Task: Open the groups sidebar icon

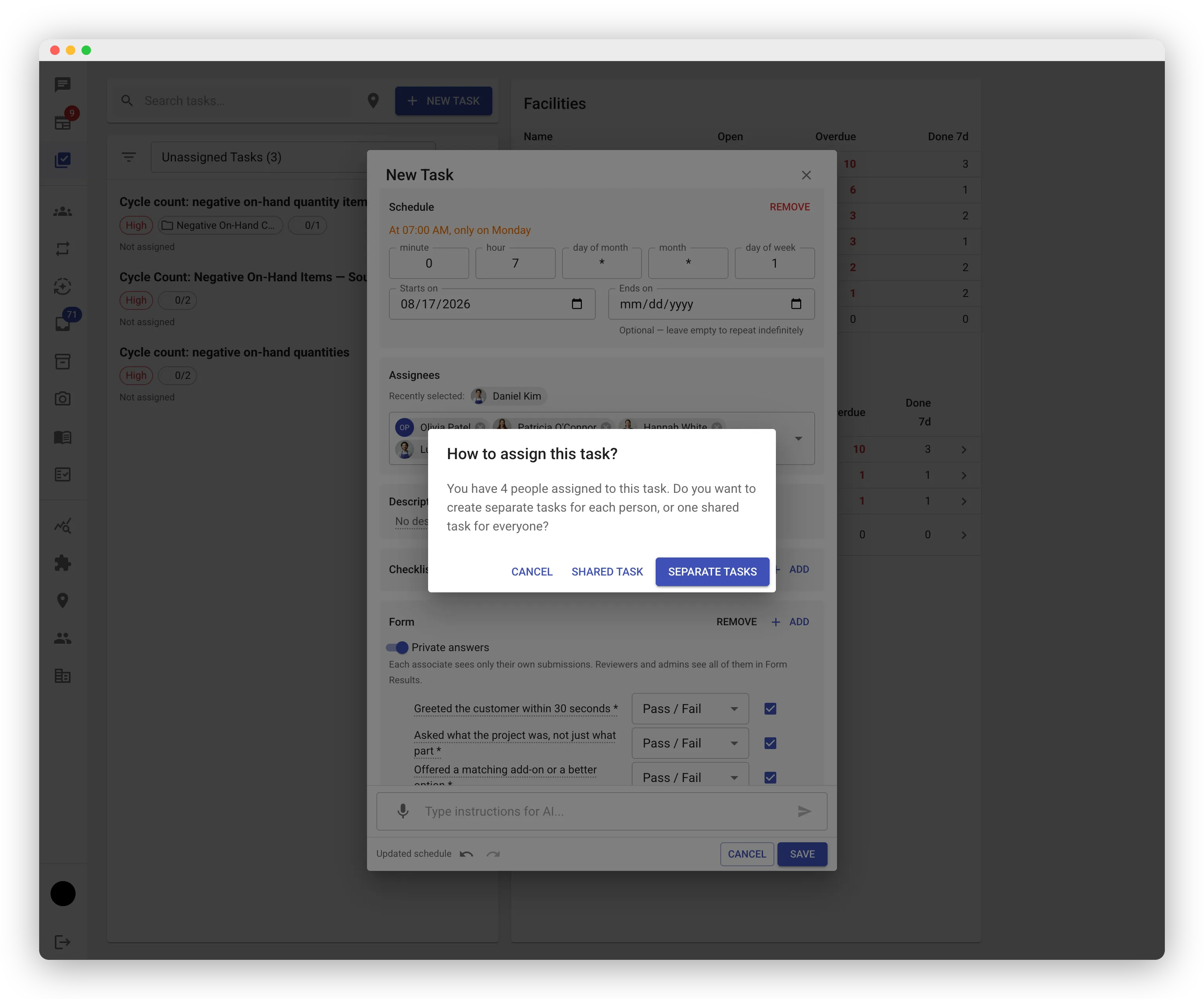Action: pyautogui.click(x=63, y=212)
